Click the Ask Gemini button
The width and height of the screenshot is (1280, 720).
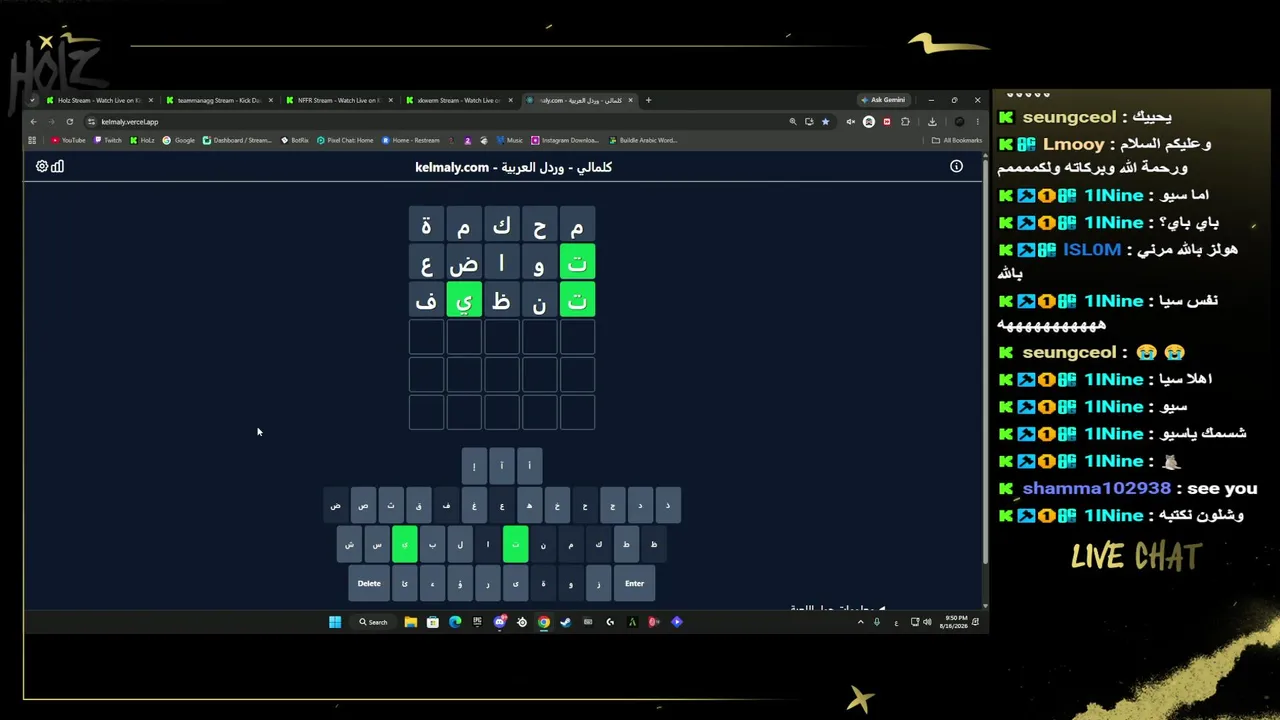884,100
